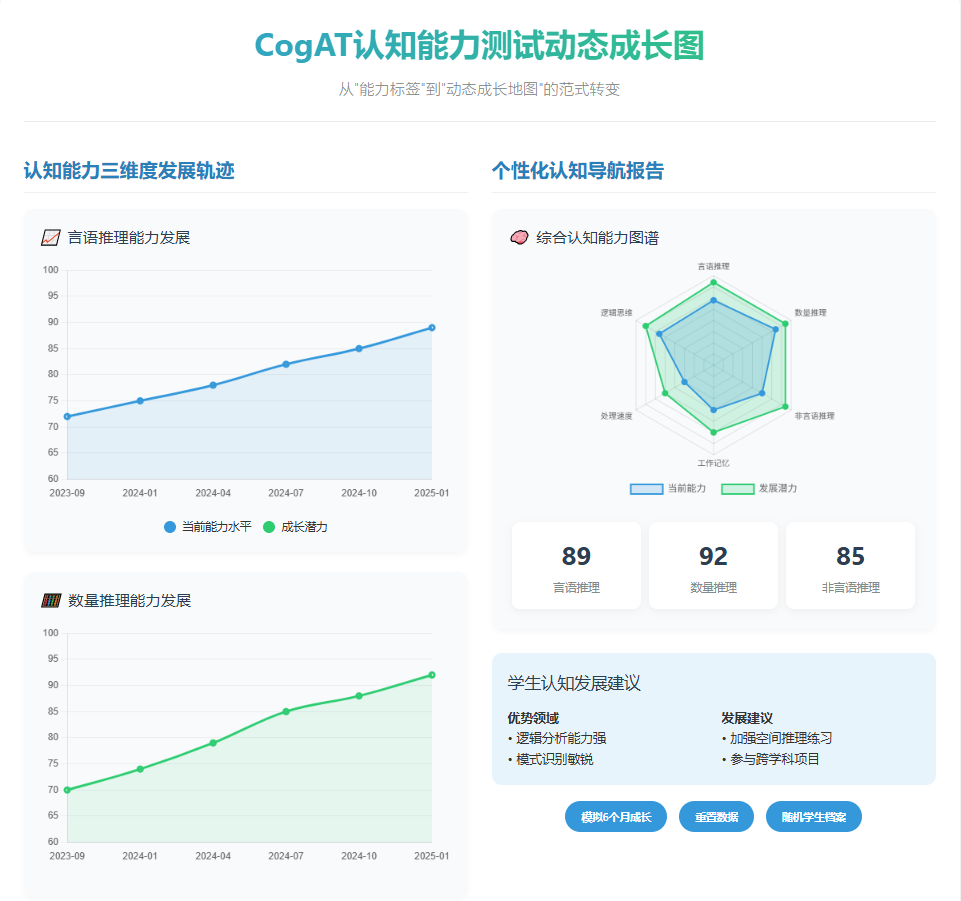Screen dimensions: 961x901
Task: Toggle the green 成长潜力 legend item
Action: 295,527
